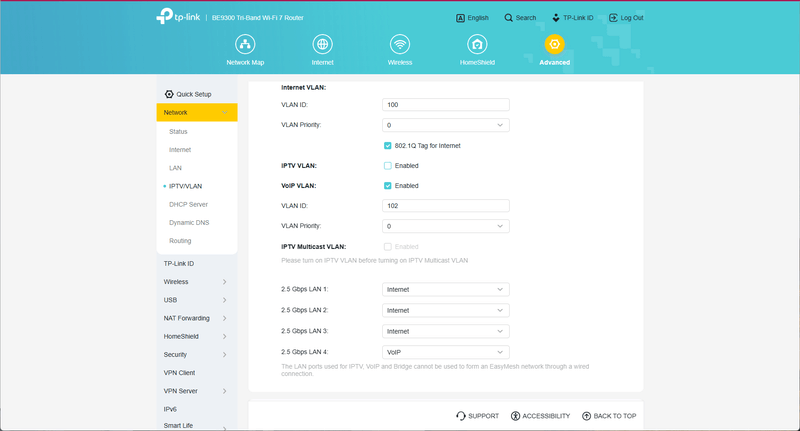Open the Internet globe icon
This screenshot has height=431, width=800.
322,44
